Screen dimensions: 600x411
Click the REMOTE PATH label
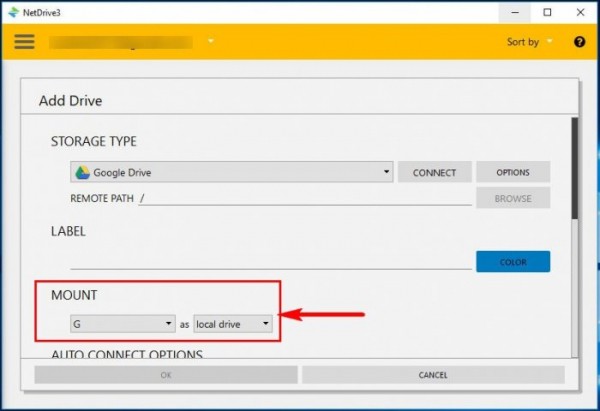[102, 198]
